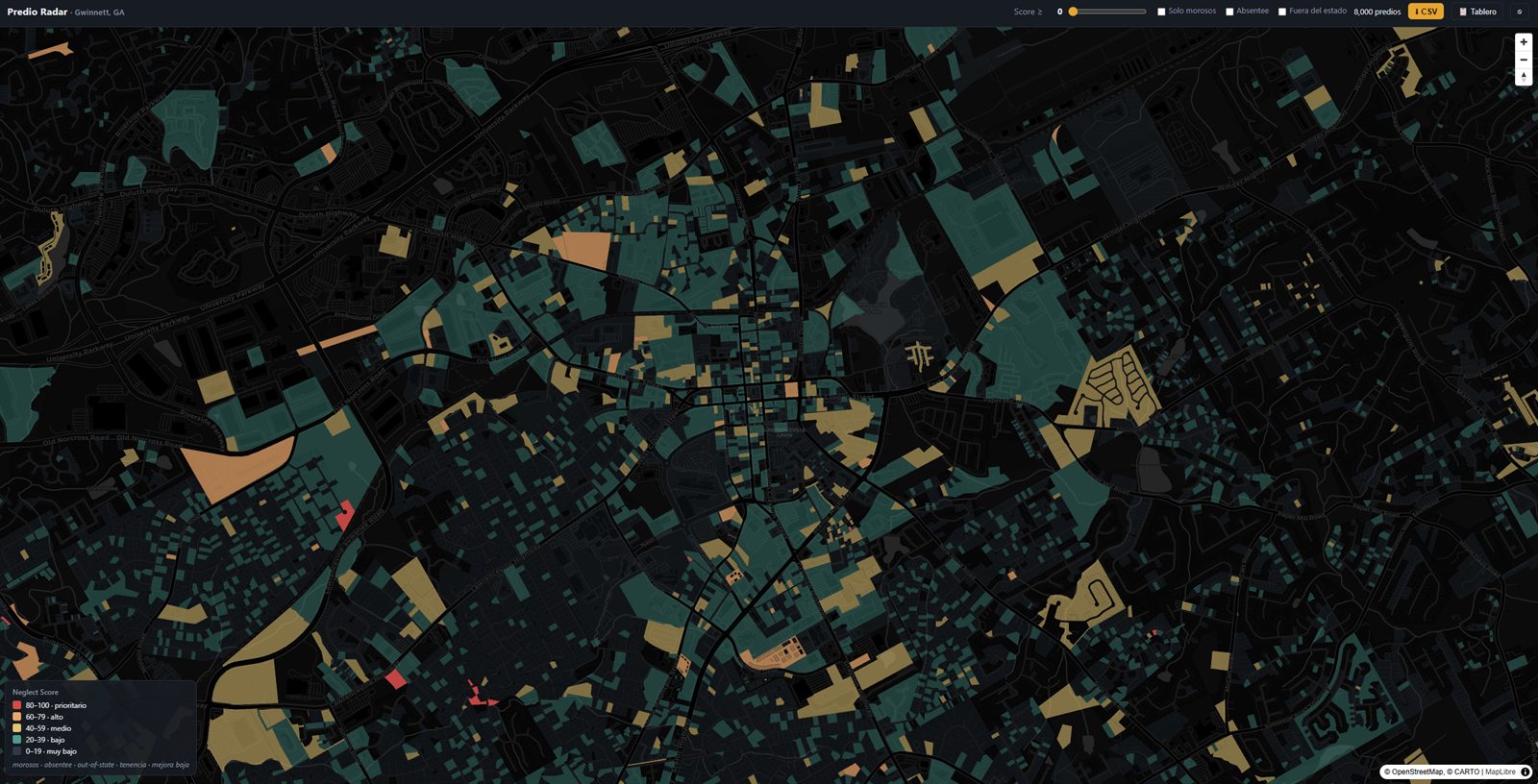Click the OpenStreetMap attribution link
This screenshot has width=1538, height=784.
[x=1414, y=772]
